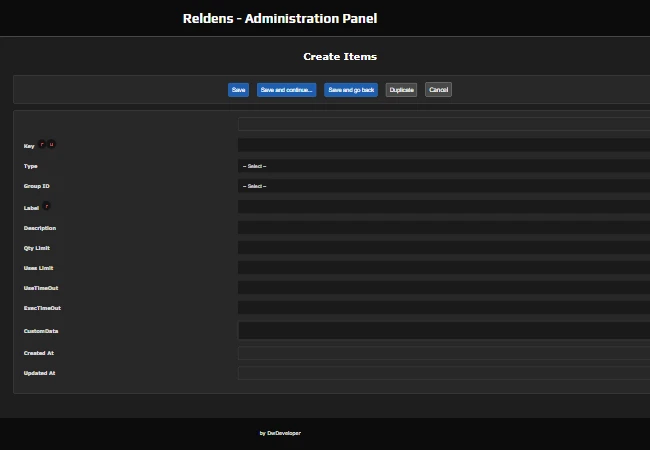Viewport: 650px width, 450px height.
Task: Click the Duplicate button
Action: click(x=401, y=90)
